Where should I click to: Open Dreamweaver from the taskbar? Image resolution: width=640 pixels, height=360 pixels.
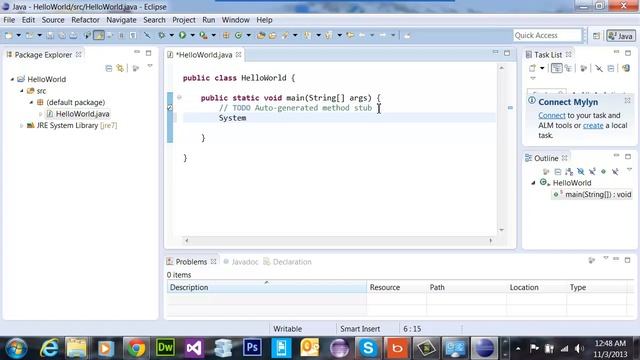pos(165,348)
